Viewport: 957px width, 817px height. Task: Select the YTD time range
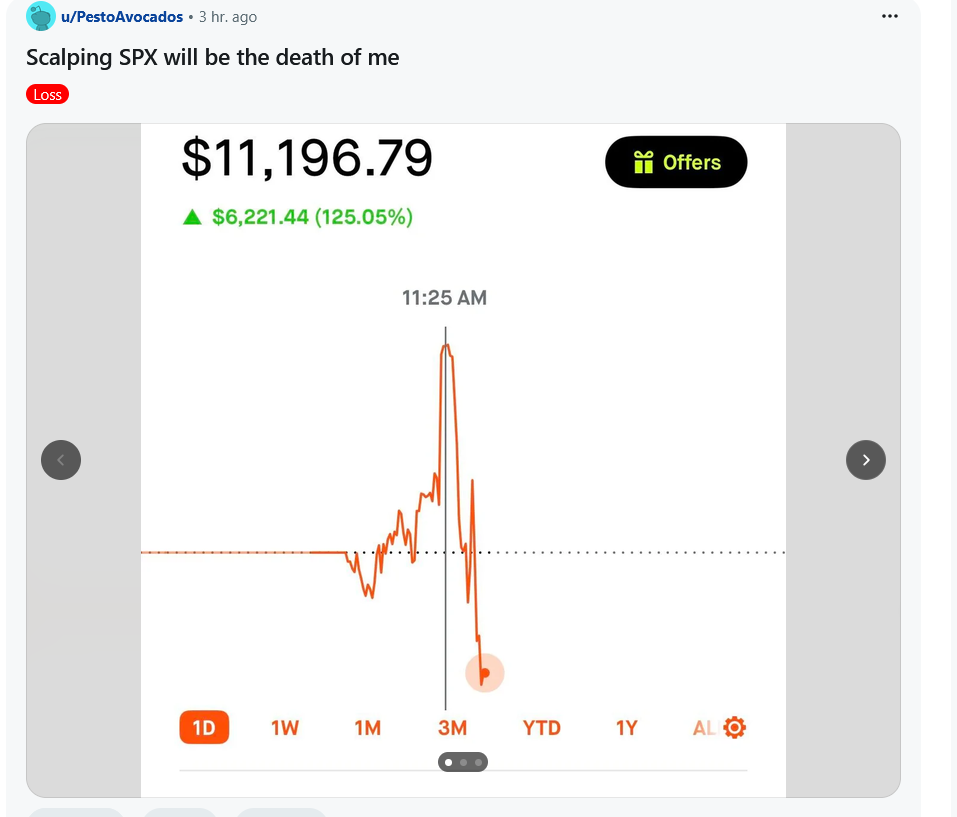pyautogui.click(x=541, y=728)
